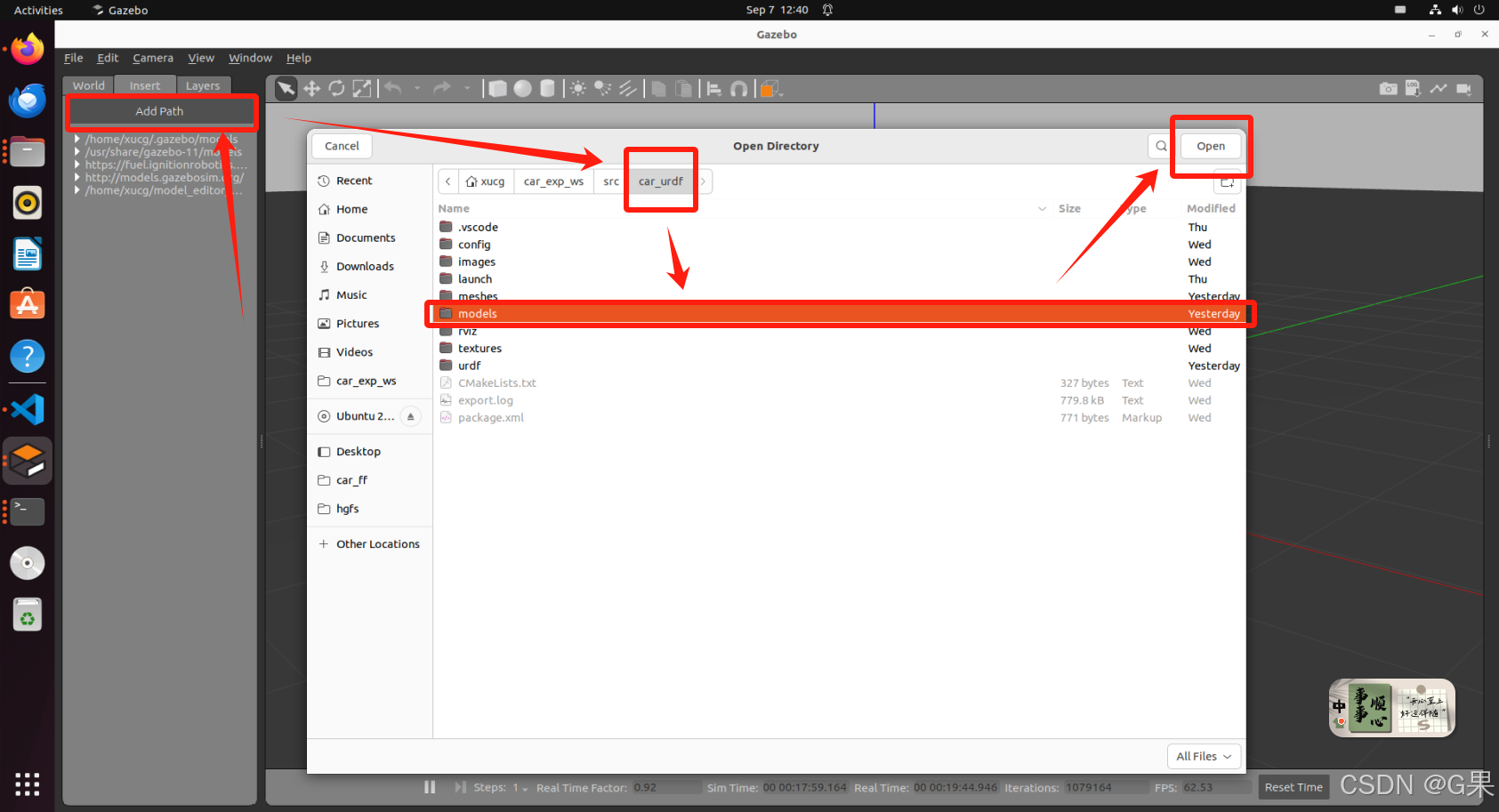Screen dimensions: 1499x812
Task: Cancel the Open Directory dialog
Action: tap(342, 146)
